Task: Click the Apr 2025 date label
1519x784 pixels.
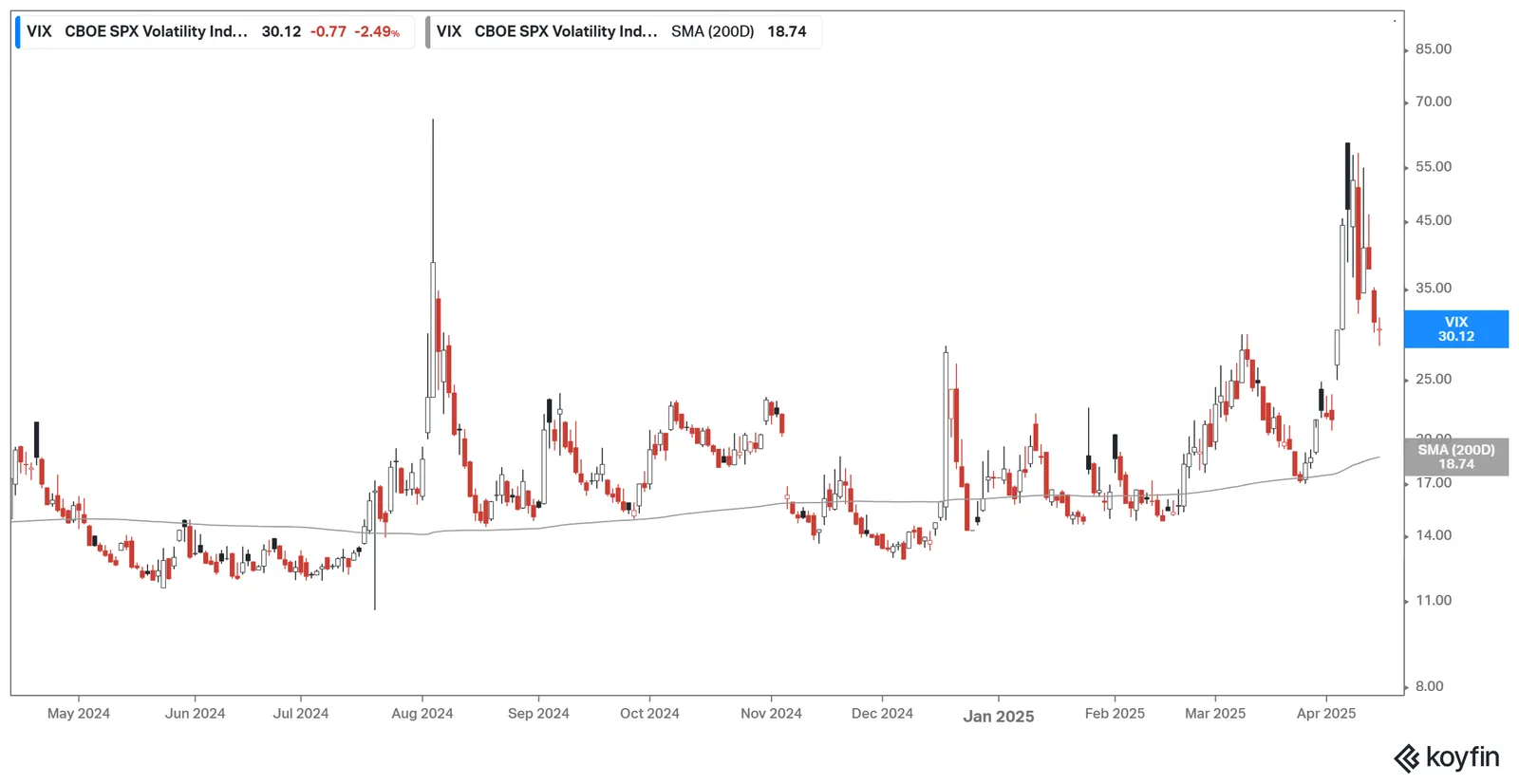Action: pos(1326,714)
